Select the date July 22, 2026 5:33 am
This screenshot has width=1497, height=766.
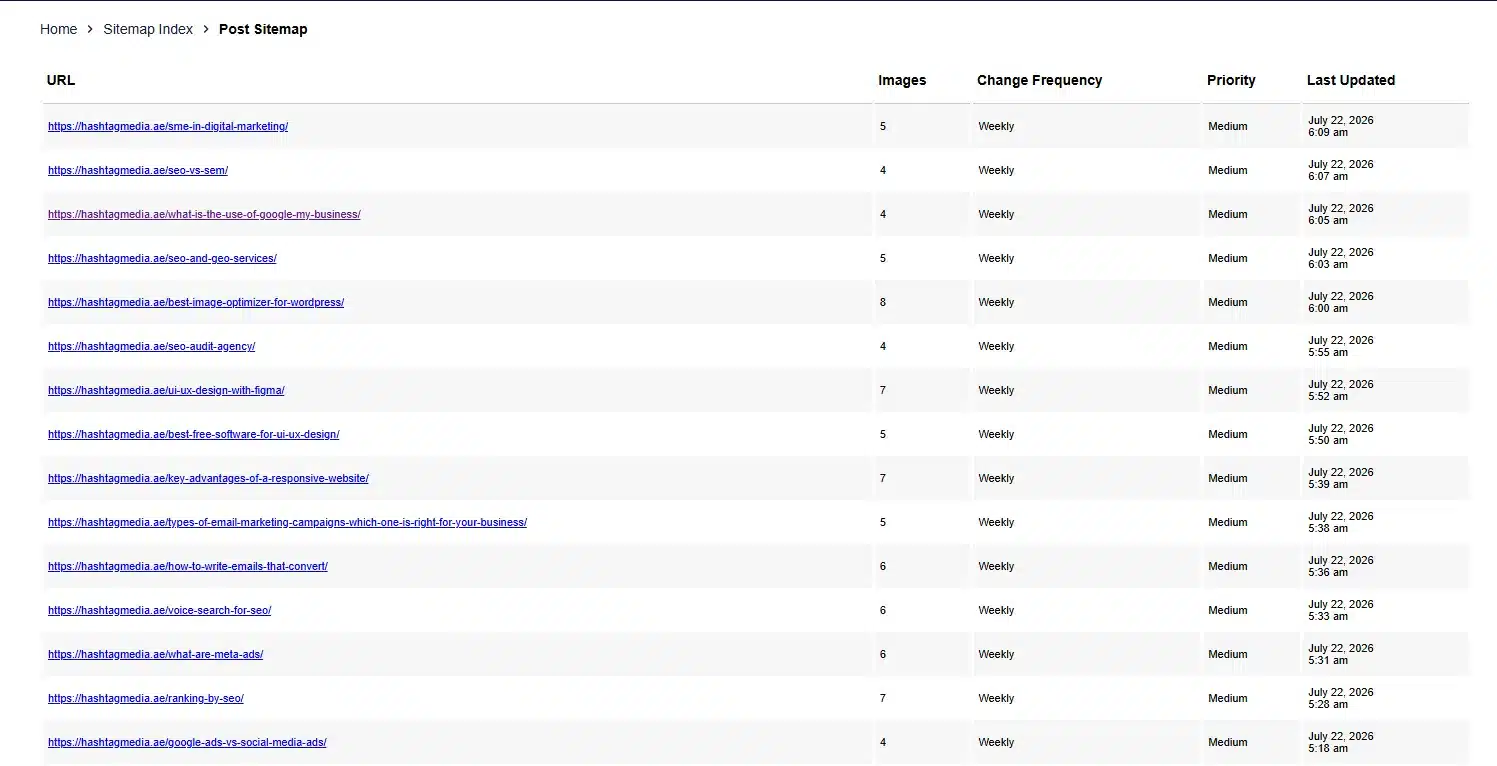[1341, 610]
